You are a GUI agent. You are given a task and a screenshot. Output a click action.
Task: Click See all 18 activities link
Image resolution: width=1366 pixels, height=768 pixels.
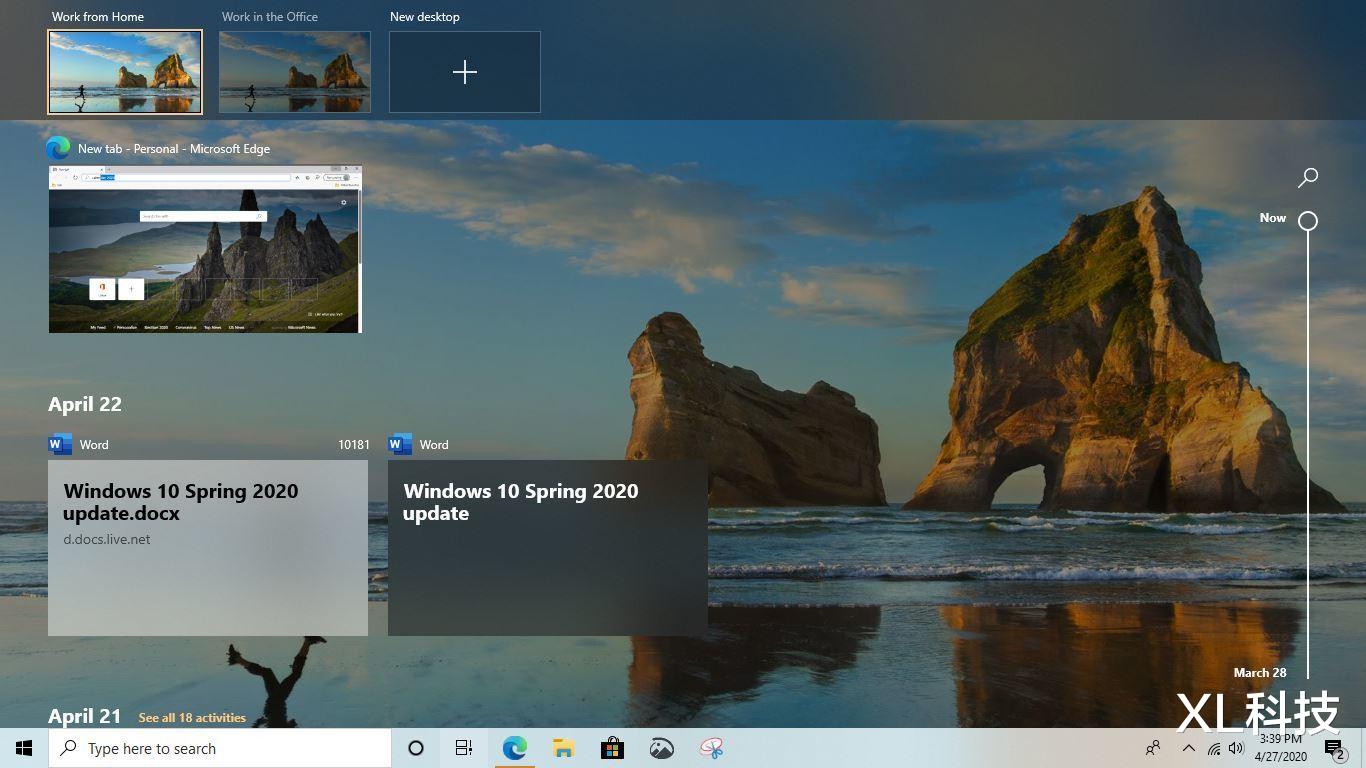(x=192, y=717)
